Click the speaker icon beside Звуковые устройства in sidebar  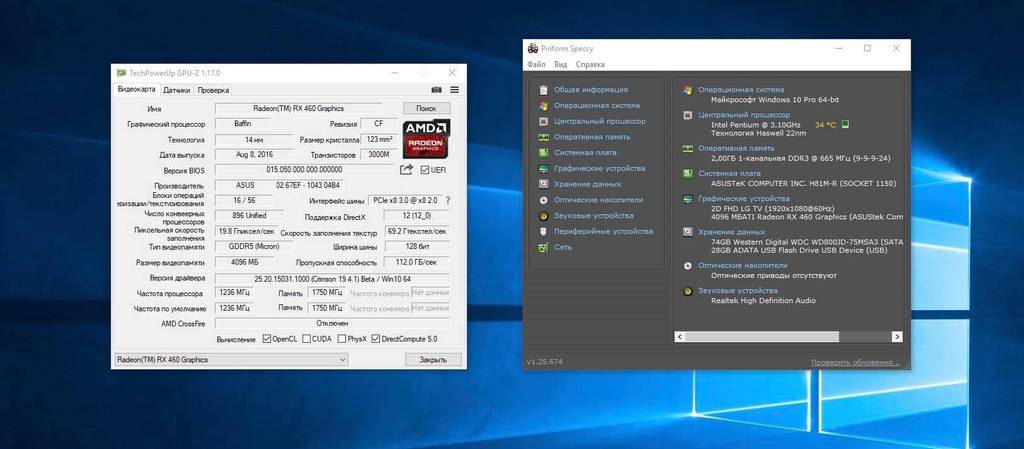pyautogui.click(x=543, y=216)
